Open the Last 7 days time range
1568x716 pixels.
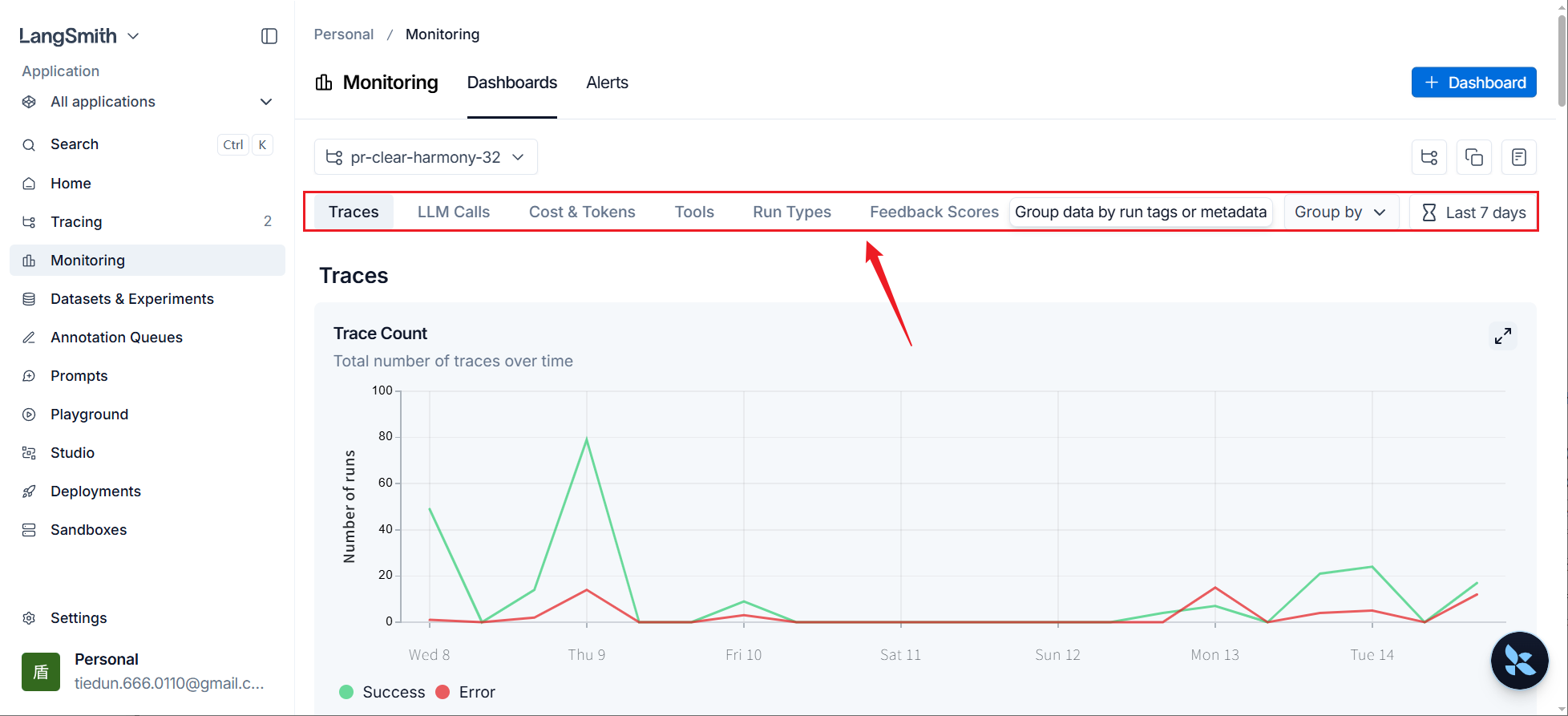click(x=1473, y=212)
